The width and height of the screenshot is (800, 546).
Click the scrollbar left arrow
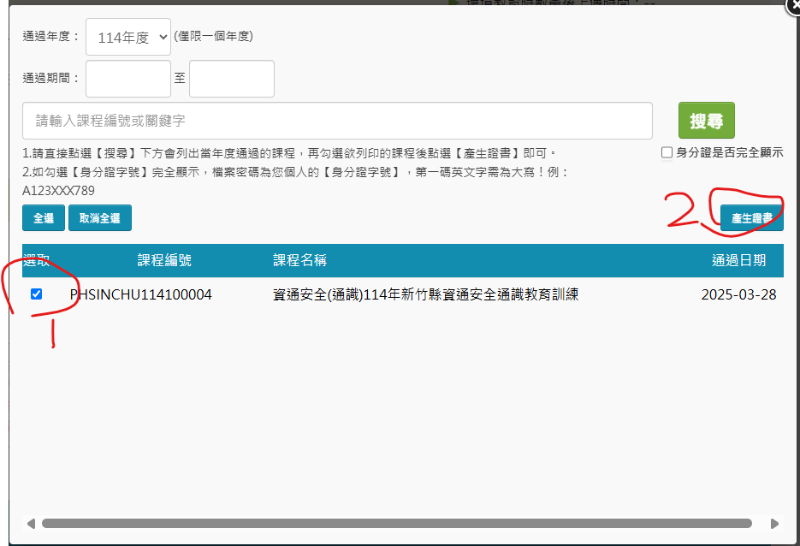point(30,523)
